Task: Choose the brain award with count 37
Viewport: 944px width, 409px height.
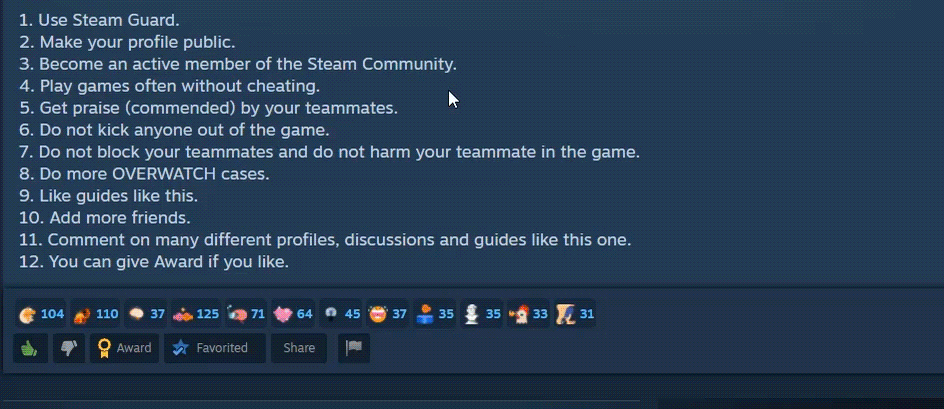Action: (x=146, y=314)
